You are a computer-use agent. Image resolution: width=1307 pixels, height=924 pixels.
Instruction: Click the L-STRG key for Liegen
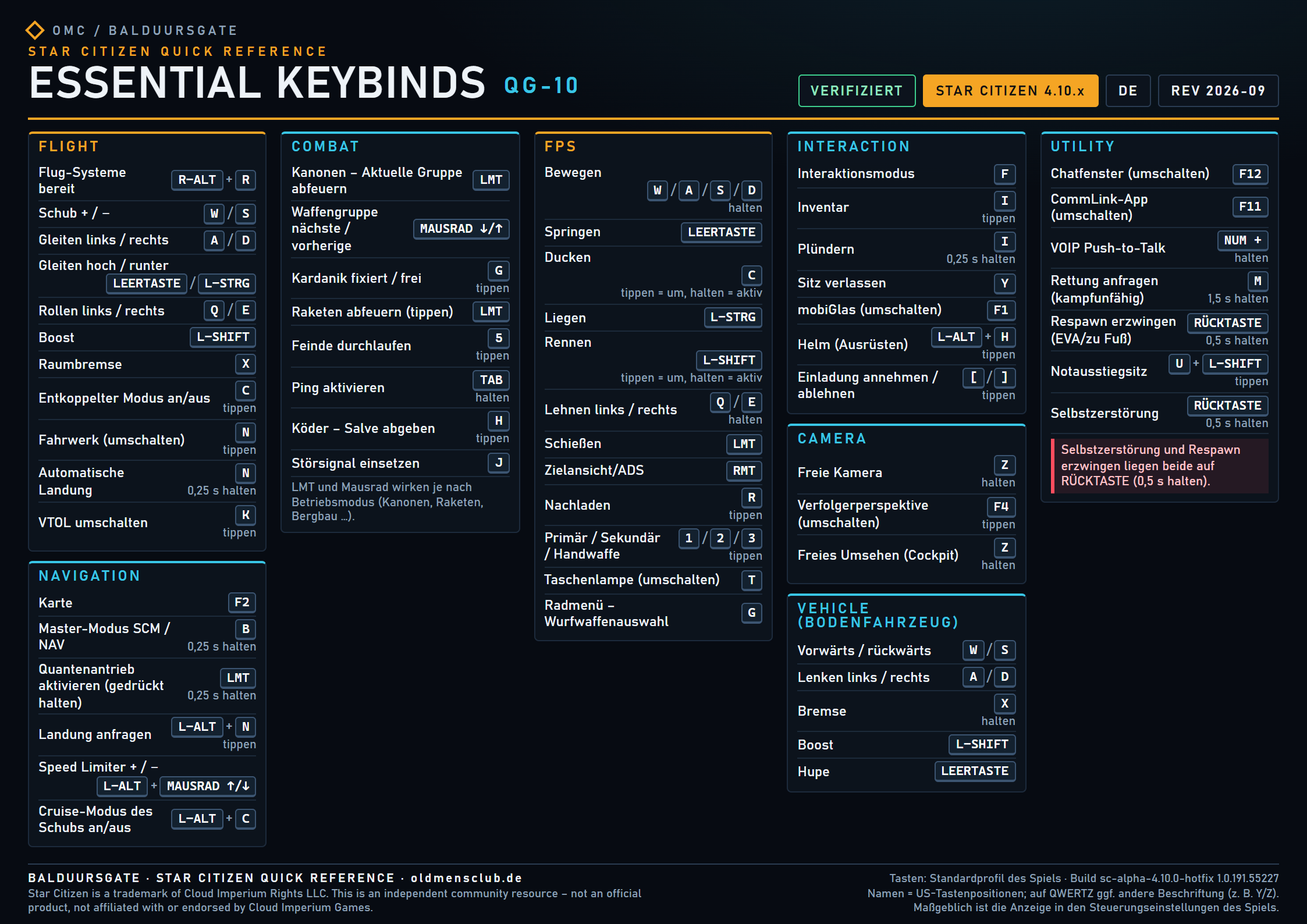pyautogui.click(x=733, y=317)
